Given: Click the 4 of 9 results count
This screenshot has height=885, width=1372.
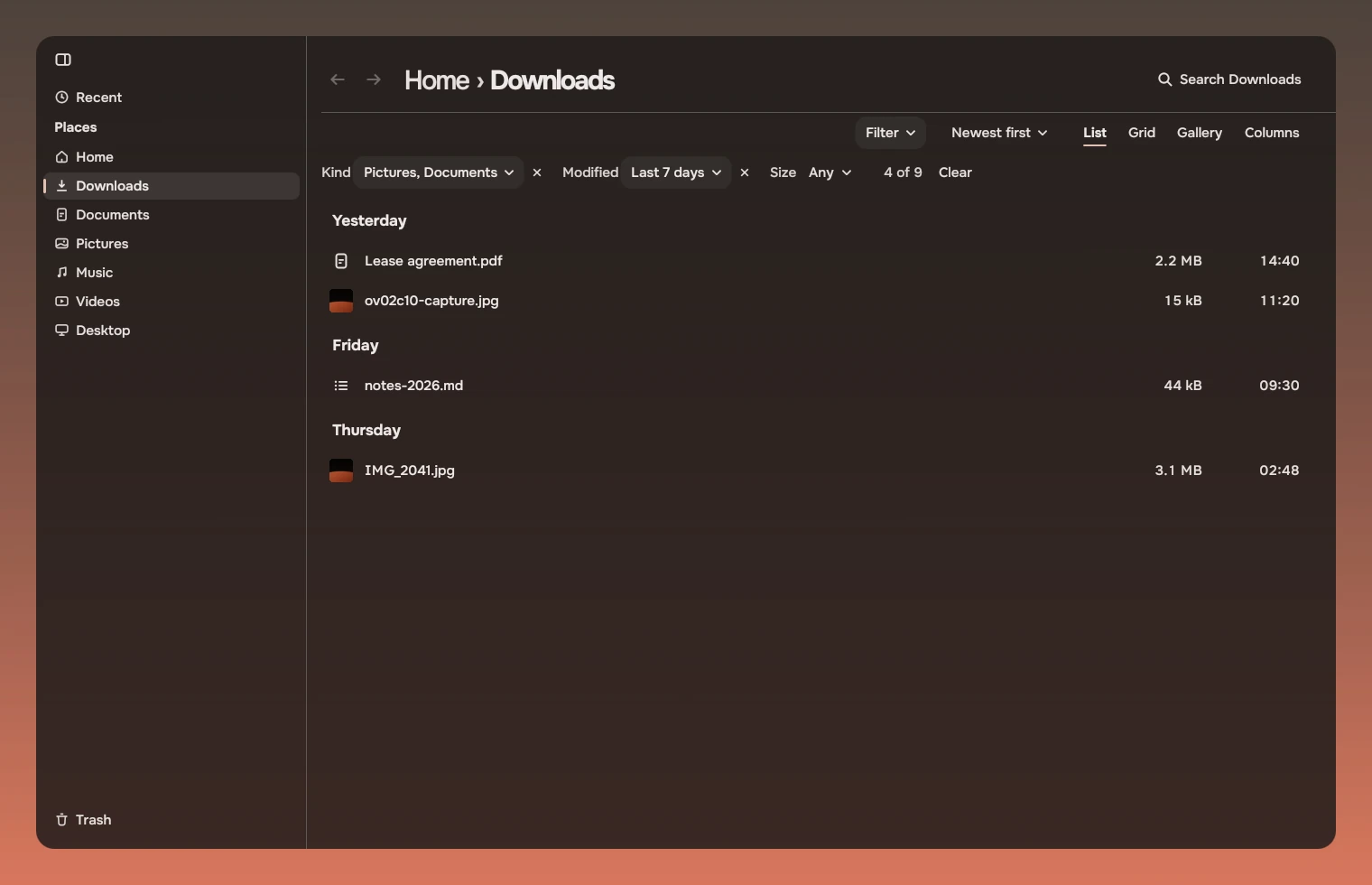Looking at the screenshot, I should pyautogui.click(x=903, y=172).
